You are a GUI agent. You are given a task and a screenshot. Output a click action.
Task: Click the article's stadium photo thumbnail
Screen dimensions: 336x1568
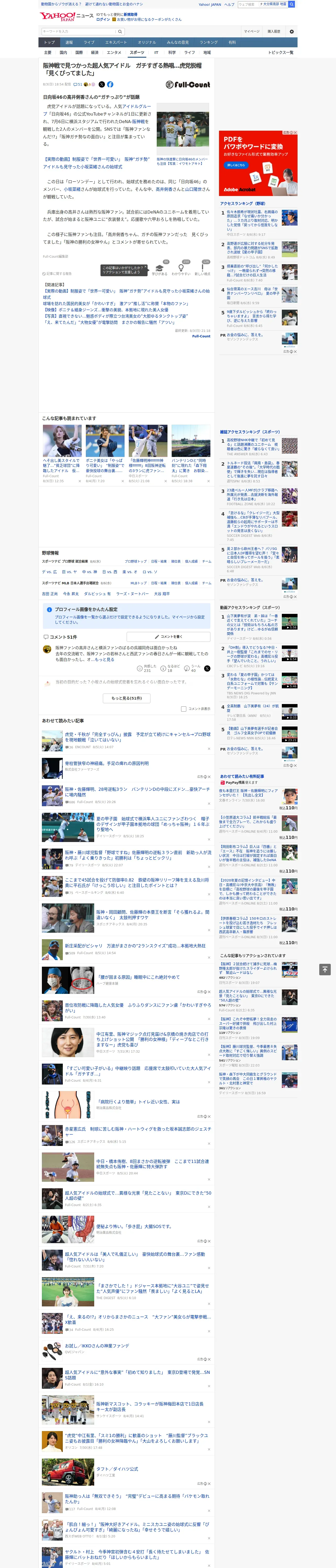click(182, 129)
